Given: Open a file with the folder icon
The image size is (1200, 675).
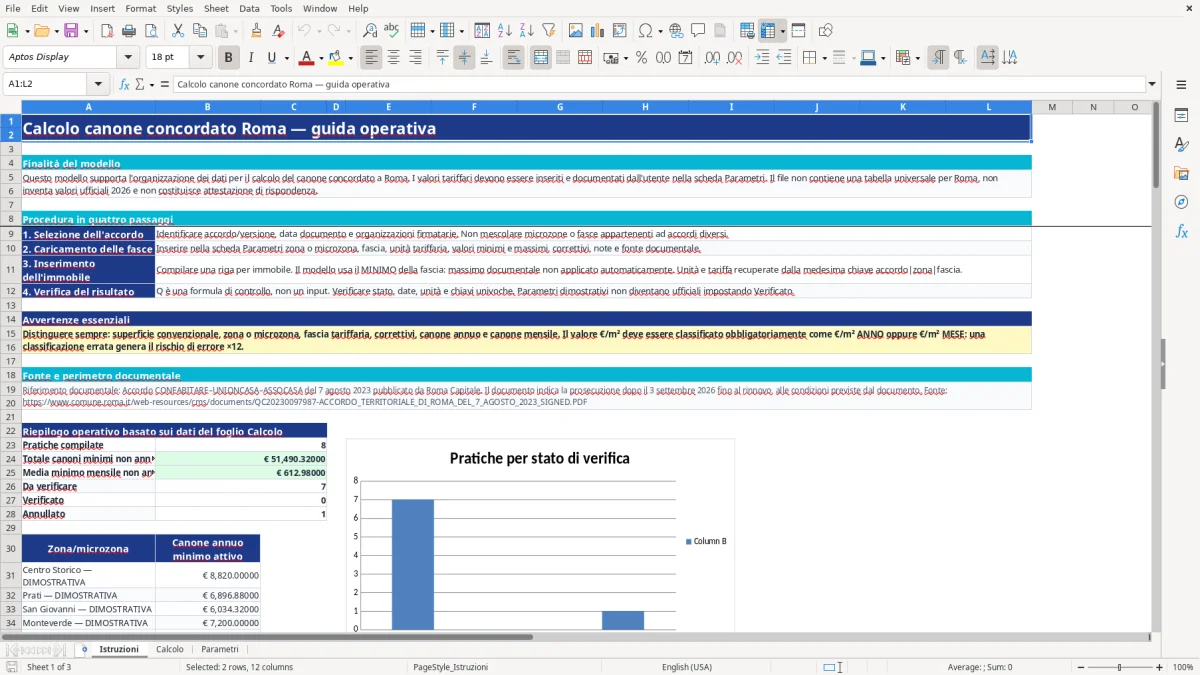Looking at the screenshot, I should pos(41,31).
